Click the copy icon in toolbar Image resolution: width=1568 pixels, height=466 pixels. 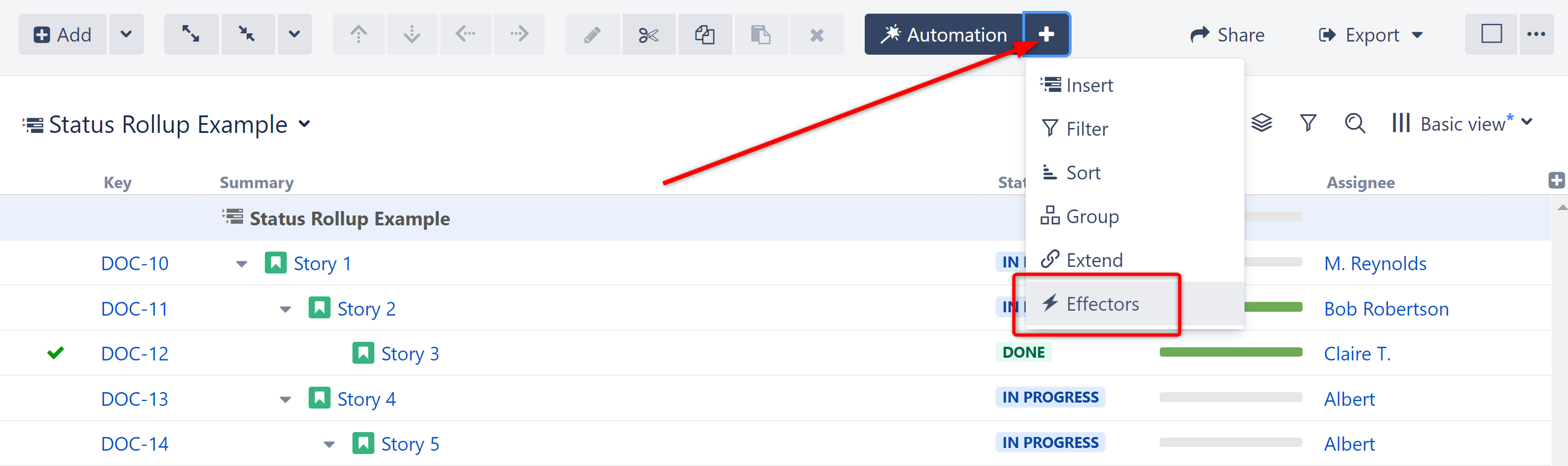pyautogui.click(x=704, y=36)
